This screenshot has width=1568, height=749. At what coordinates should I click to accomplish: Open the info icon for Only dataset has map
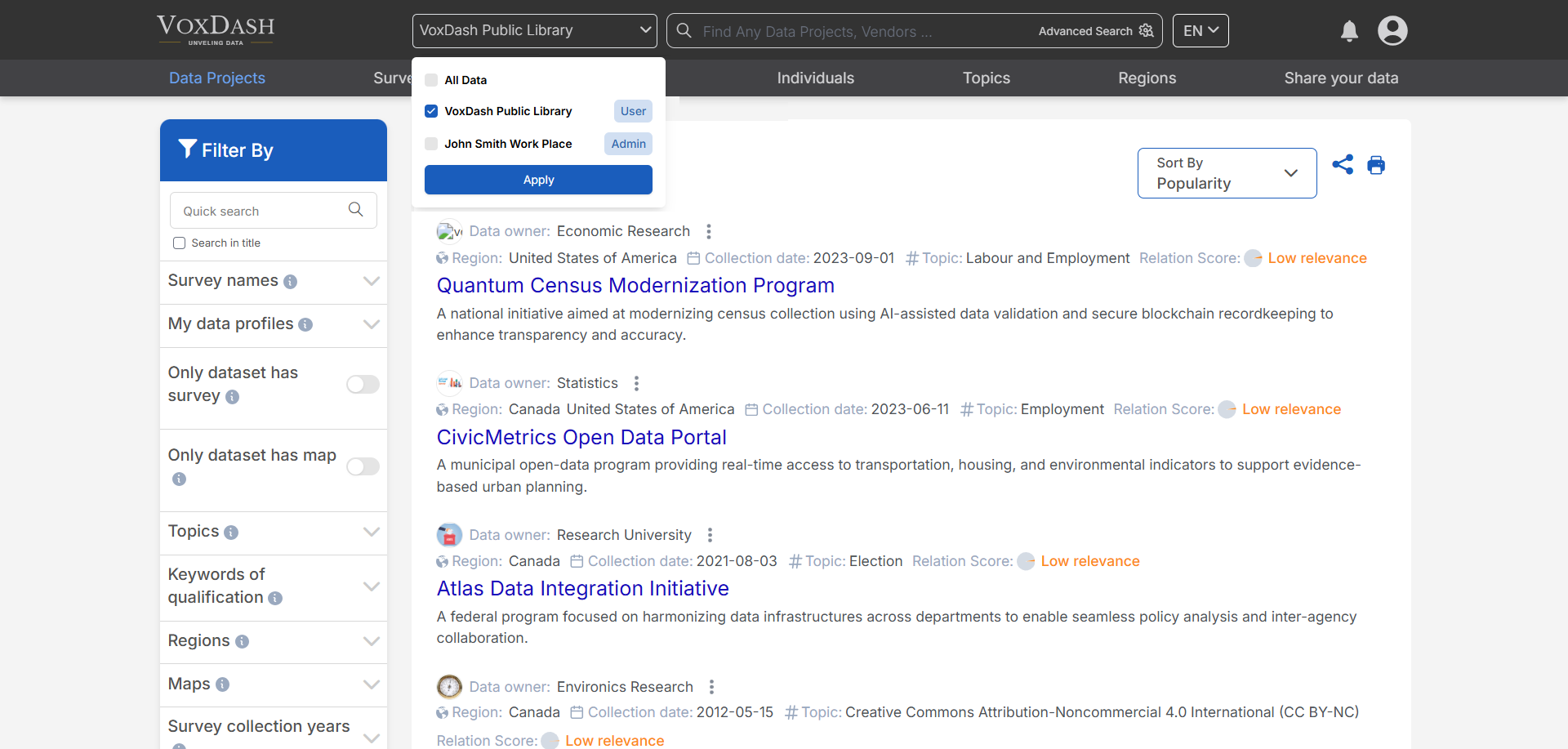pyautogui.click(x=179, y=479)
